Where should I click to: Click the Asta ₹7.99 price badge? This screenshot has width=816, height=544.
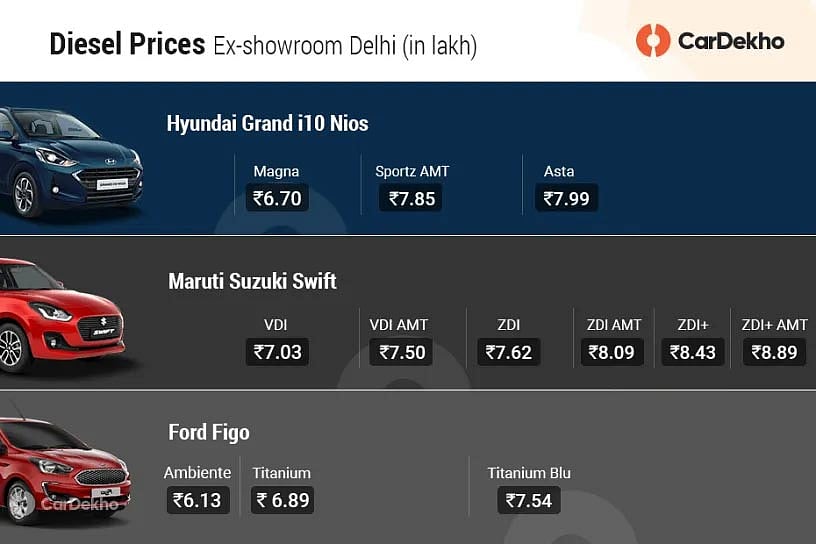click(566, 198)
